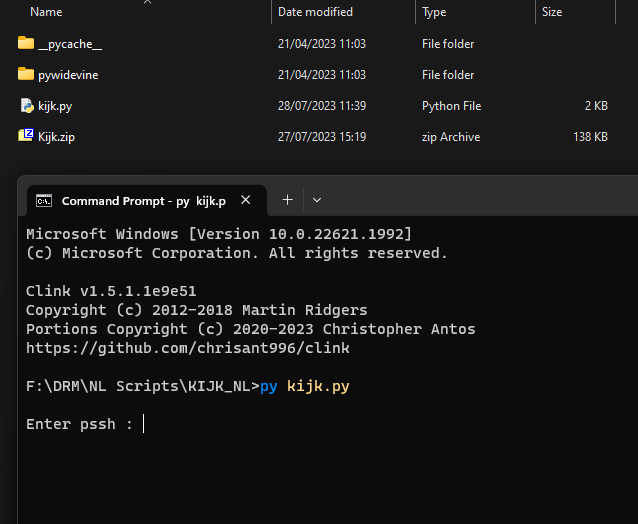Sort files by Type column
This screenshot has height=524, width=638.
pyautogui.click(x=434, y=12)
